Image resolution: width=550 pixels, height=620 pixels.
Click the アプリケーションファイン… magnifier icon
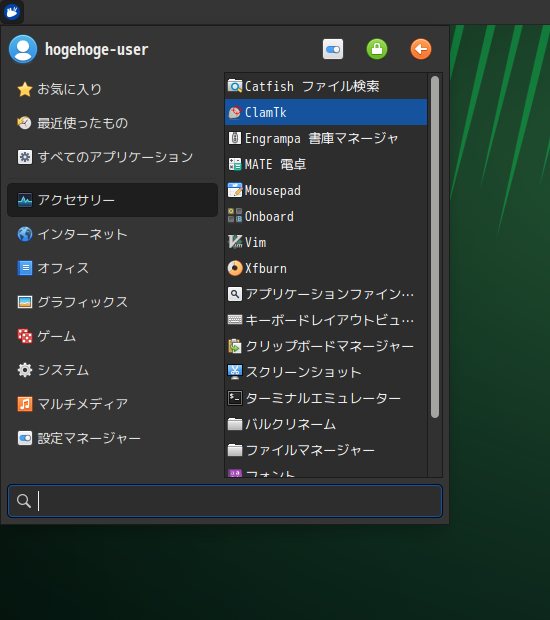pos(235,294)
